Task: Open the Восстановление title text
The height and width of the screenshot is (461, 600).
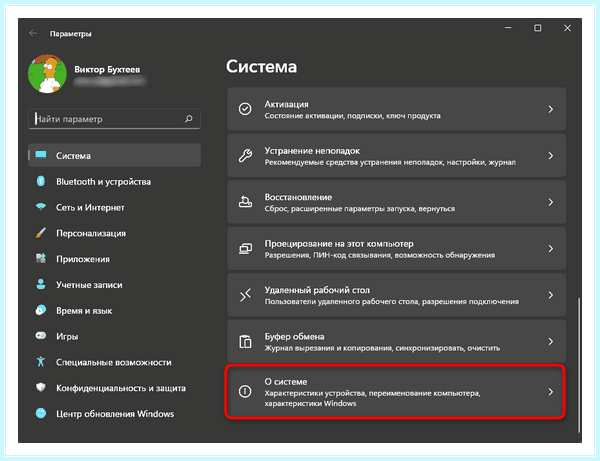Action: coord(298,197)
